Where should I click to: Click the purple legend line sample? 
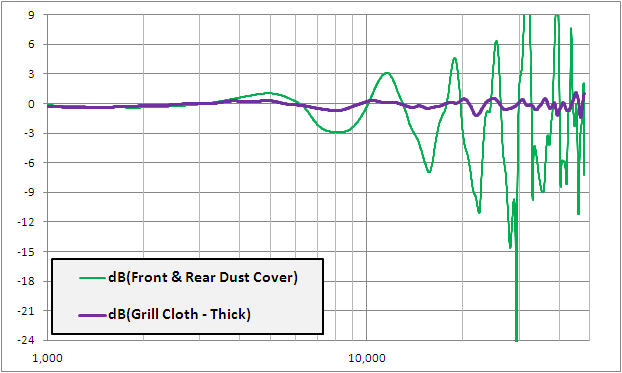tap(93, 315)
